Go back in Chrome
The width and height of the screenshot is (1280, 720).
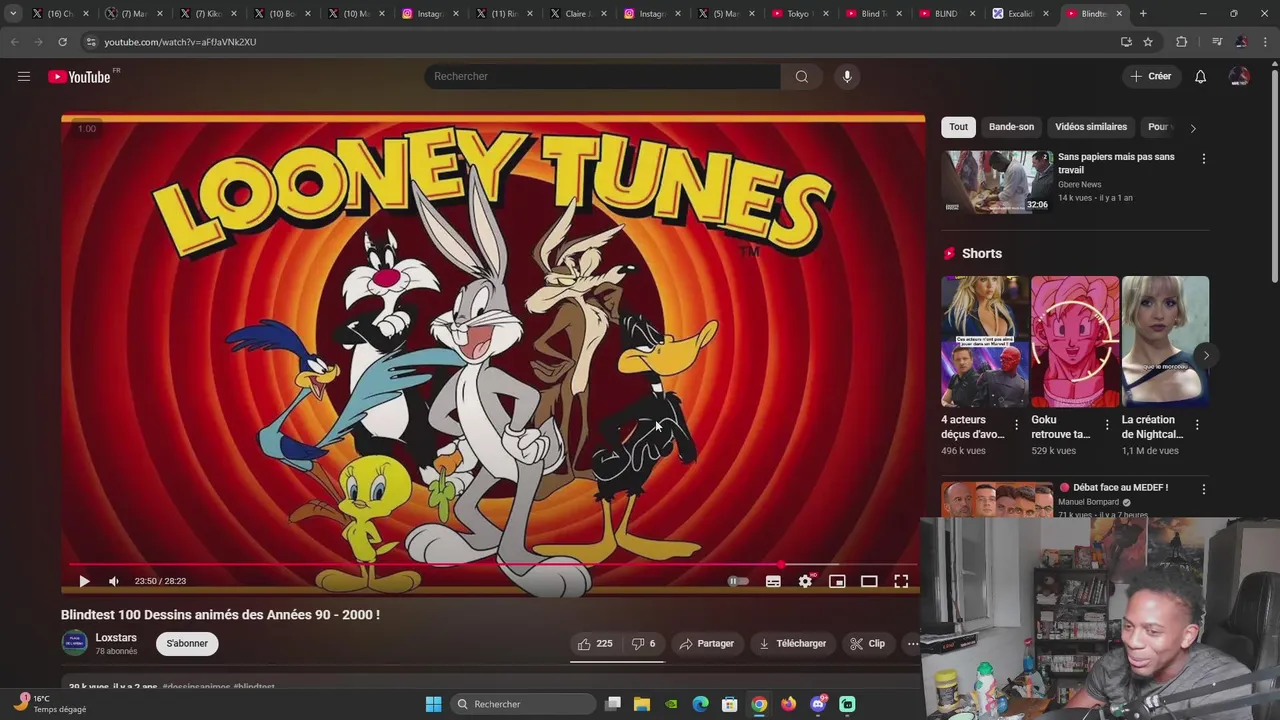click(14, 42)
